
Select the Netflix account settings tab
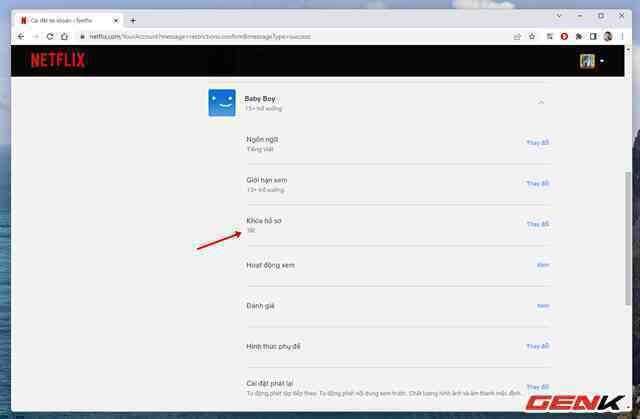click(x=69, y=20)
